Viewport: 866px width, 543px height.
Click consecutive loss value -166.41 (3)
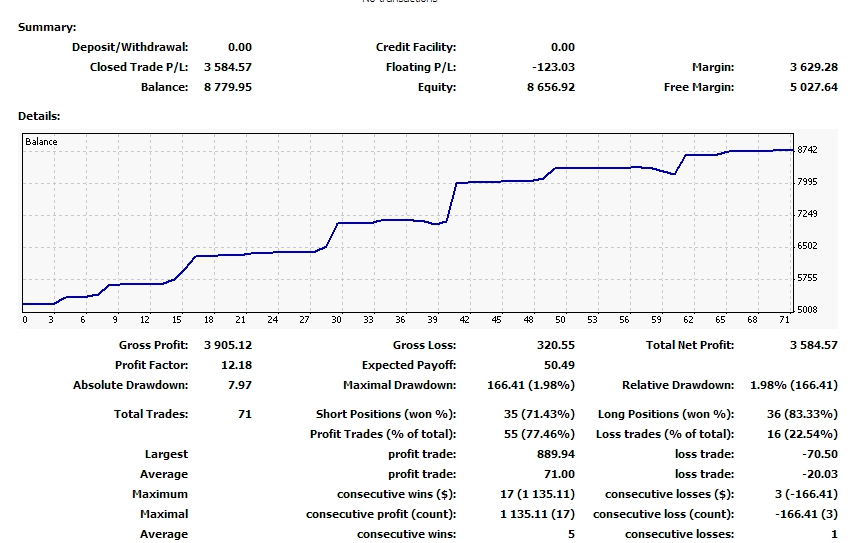click(x=806, y=514)
